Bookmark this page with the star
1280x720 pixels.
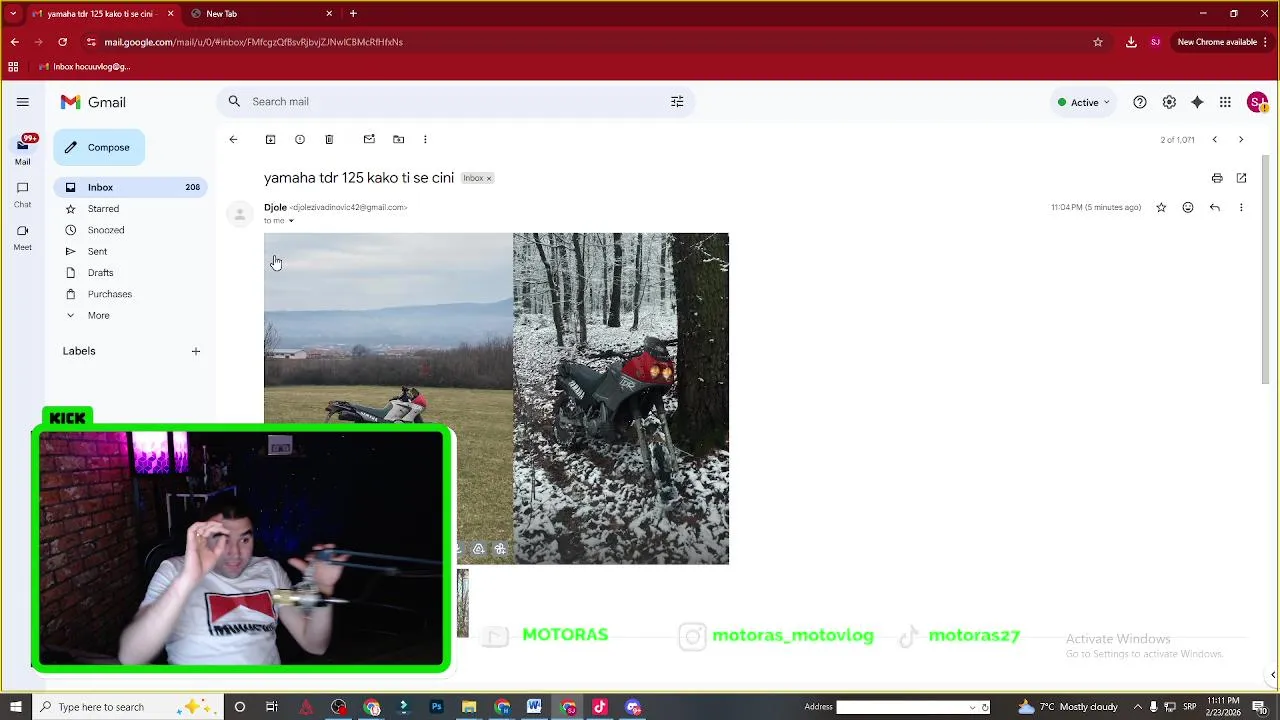pos(1098,42)
